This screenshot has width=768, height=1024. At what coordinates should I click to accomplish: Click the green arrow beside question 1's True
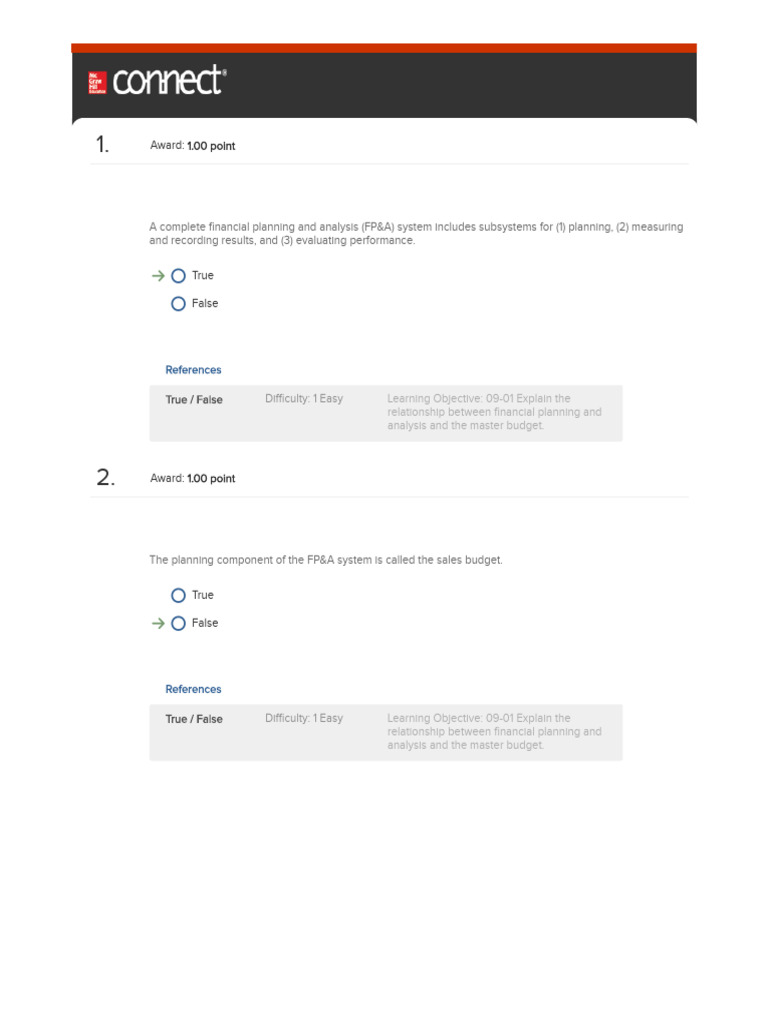point(158,276)
